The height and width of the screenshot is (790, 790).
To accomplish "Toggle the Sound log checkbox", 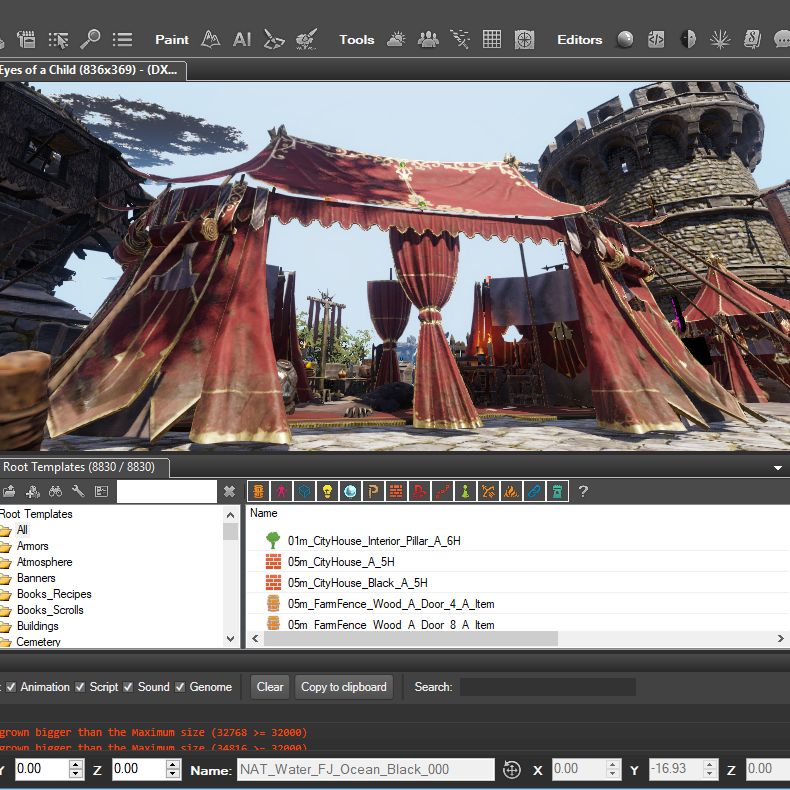I will 128,687.
